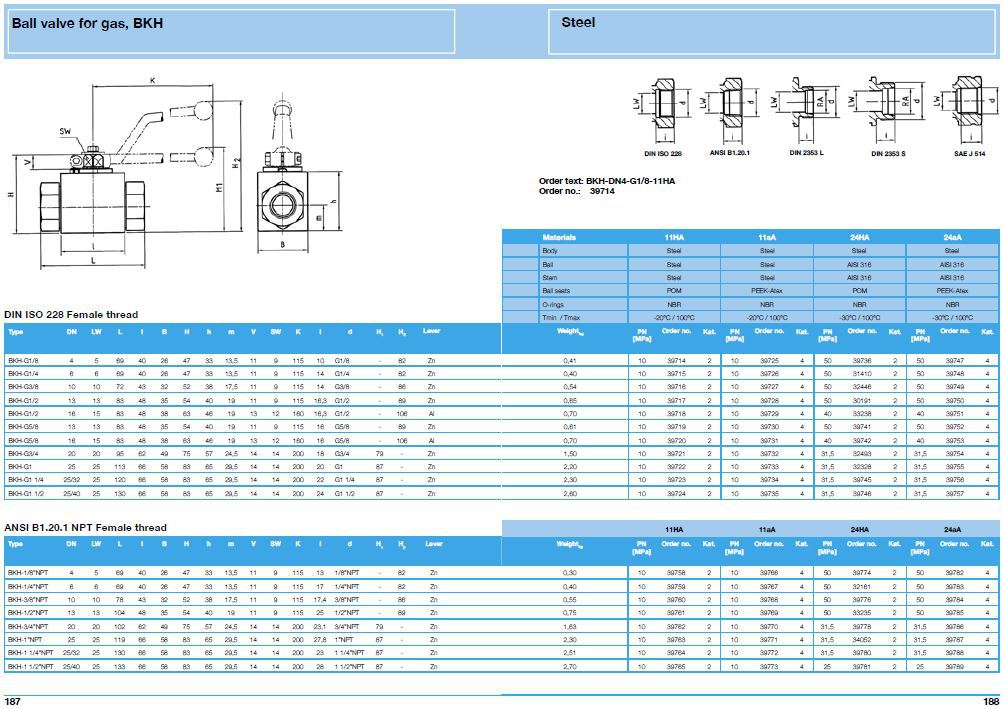This screenshot has width=1003, height=709.
Task: Click the 'ANSI B1.20.1 NPT Female thread' heading
Action: click(x=85, y=527)
